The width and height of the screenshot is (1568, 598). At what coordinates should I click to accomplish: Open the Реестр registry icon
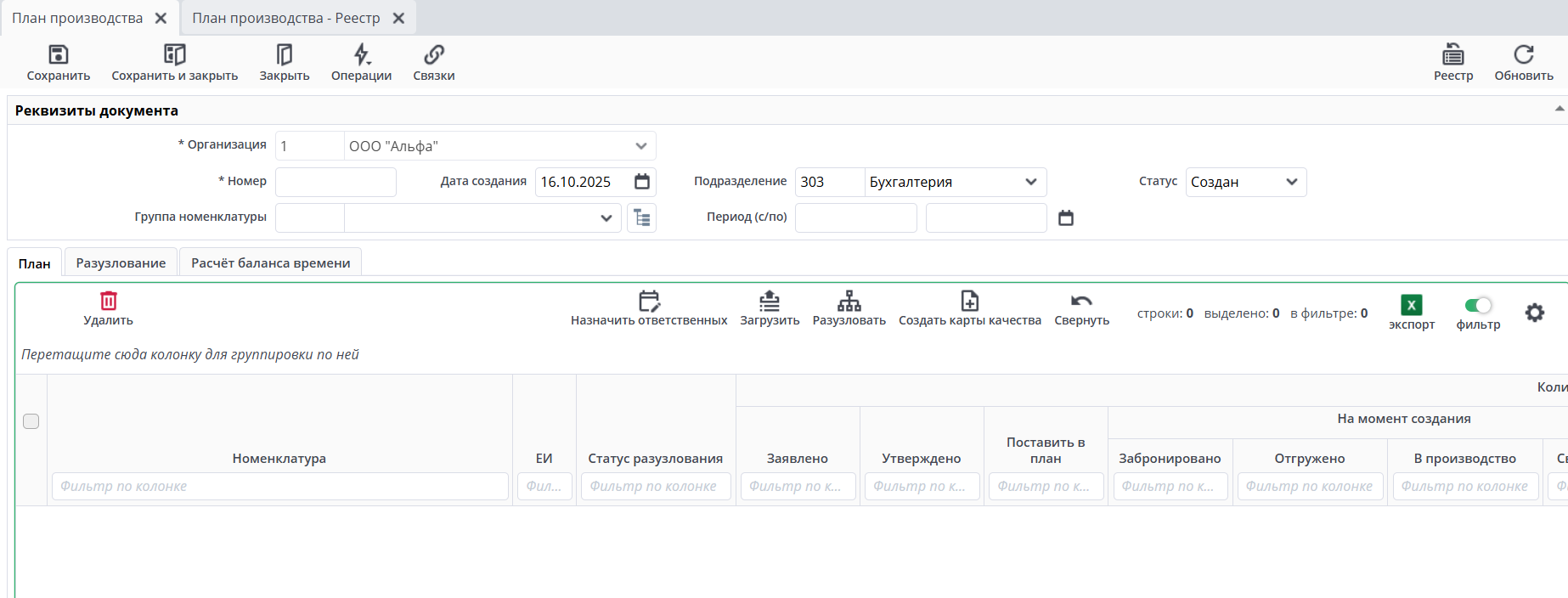pos(1452,55)
